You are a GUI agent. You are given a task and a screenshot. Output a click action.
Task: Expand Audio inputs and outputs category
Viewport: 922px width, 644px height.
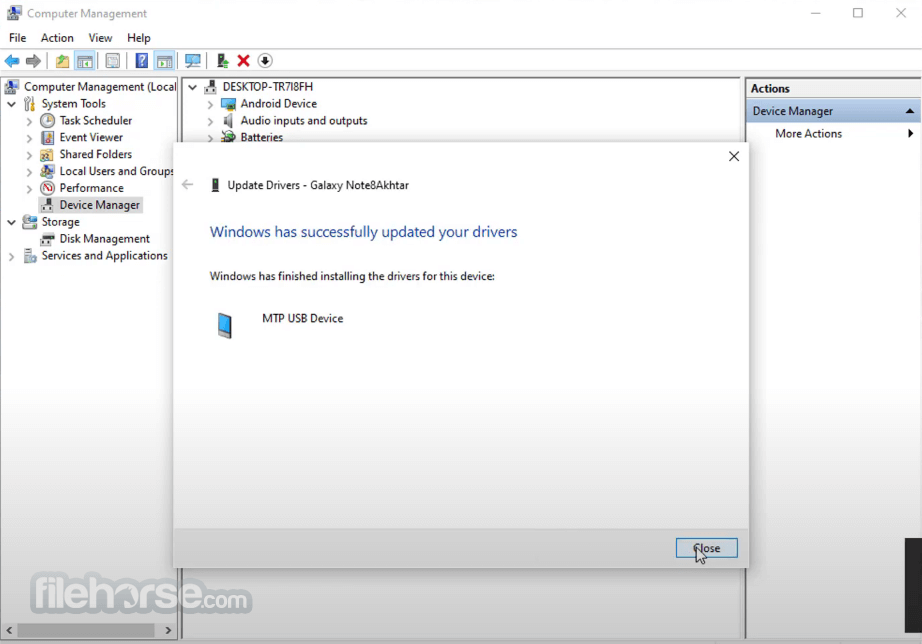tap(210, 121)
